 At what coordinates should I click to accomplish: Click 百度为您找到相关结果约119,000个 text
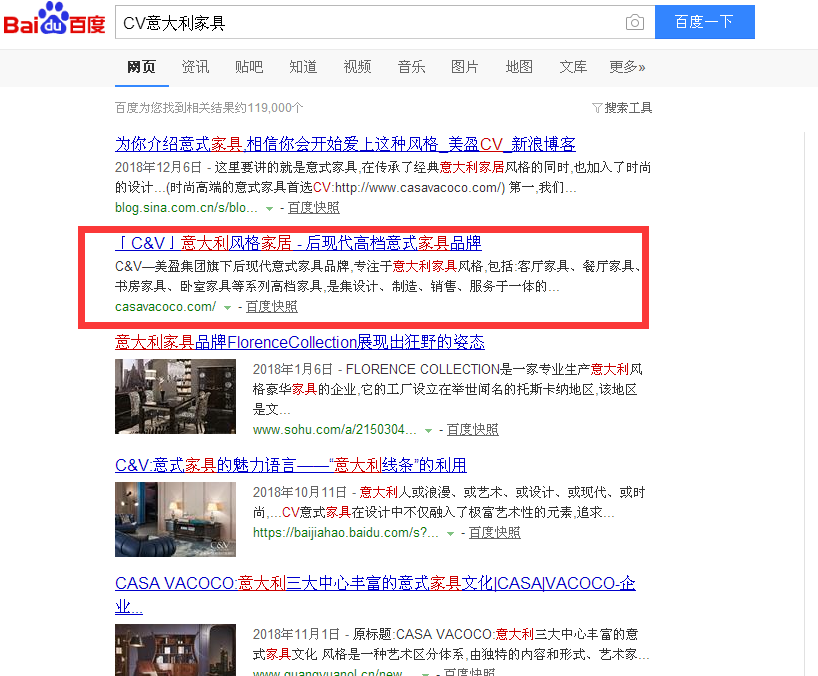pyautogui.click(x=209, y=108)
